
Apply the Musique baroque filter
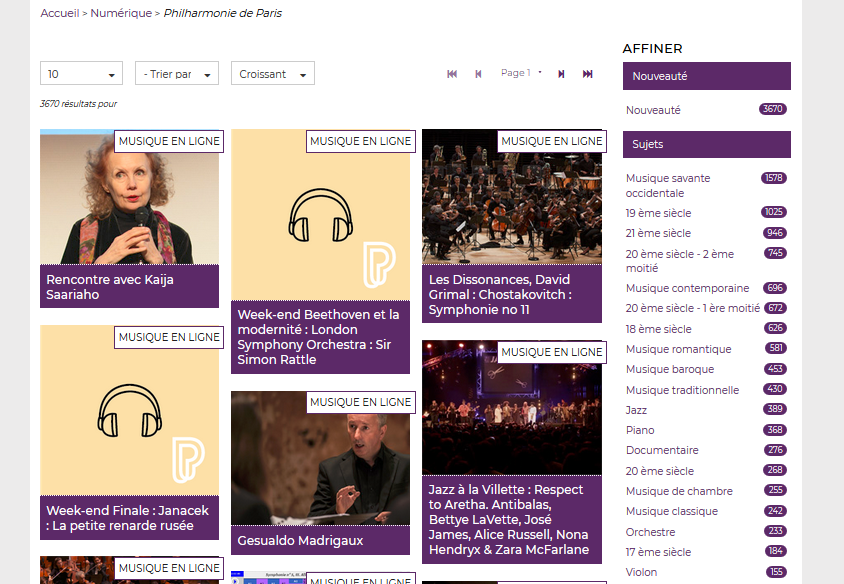click(668, 369)
